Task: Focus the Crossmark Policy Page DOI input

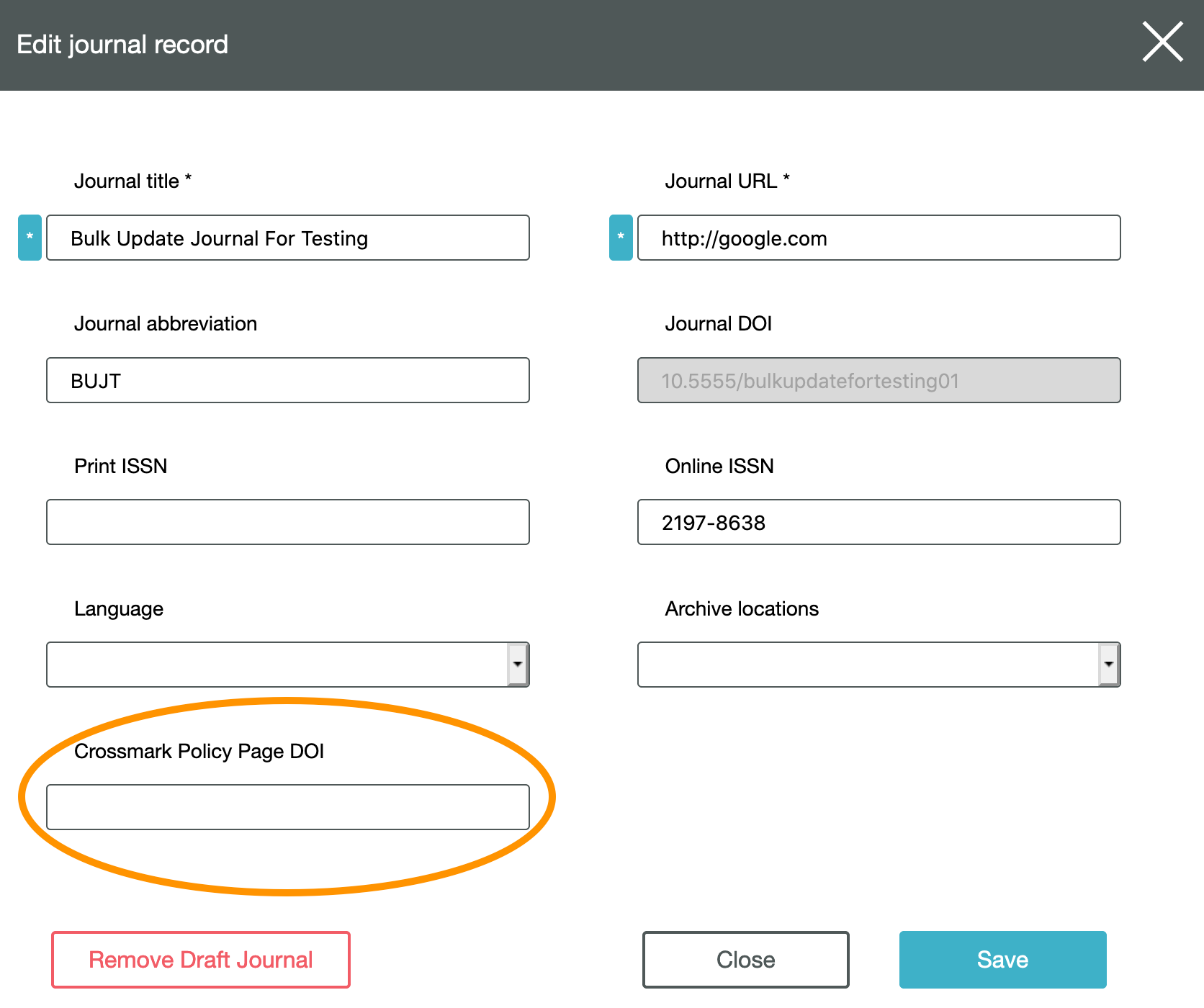Action: tap(288, 807)
